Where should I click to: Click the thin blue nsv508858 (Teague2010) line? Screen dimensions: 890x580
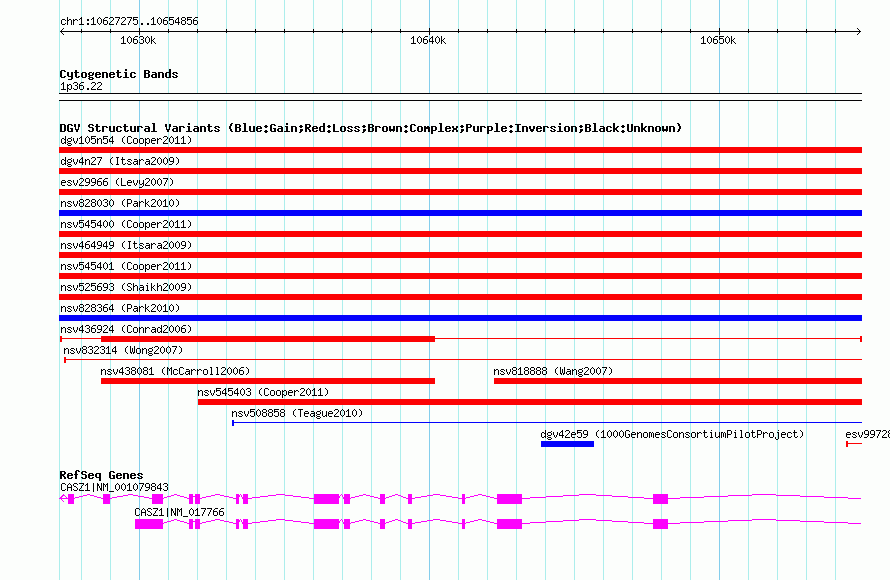[547, 423]
